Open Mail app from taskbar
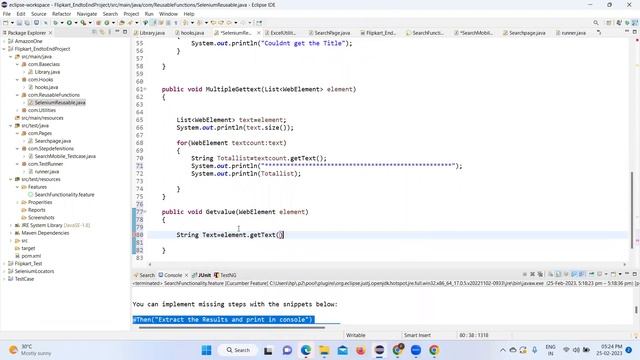The width and height of the screenshot is (640, 360). click(342, 350)
